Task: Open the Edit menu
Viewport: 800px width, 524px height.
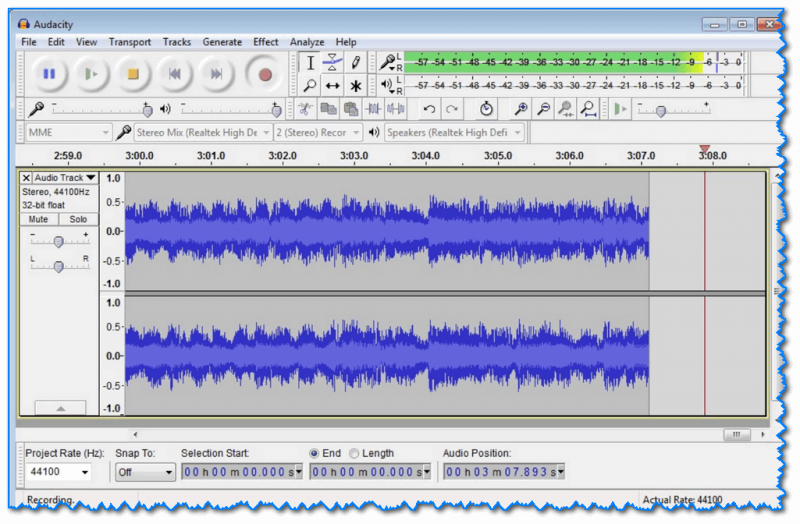Action: tap(56, 42)
